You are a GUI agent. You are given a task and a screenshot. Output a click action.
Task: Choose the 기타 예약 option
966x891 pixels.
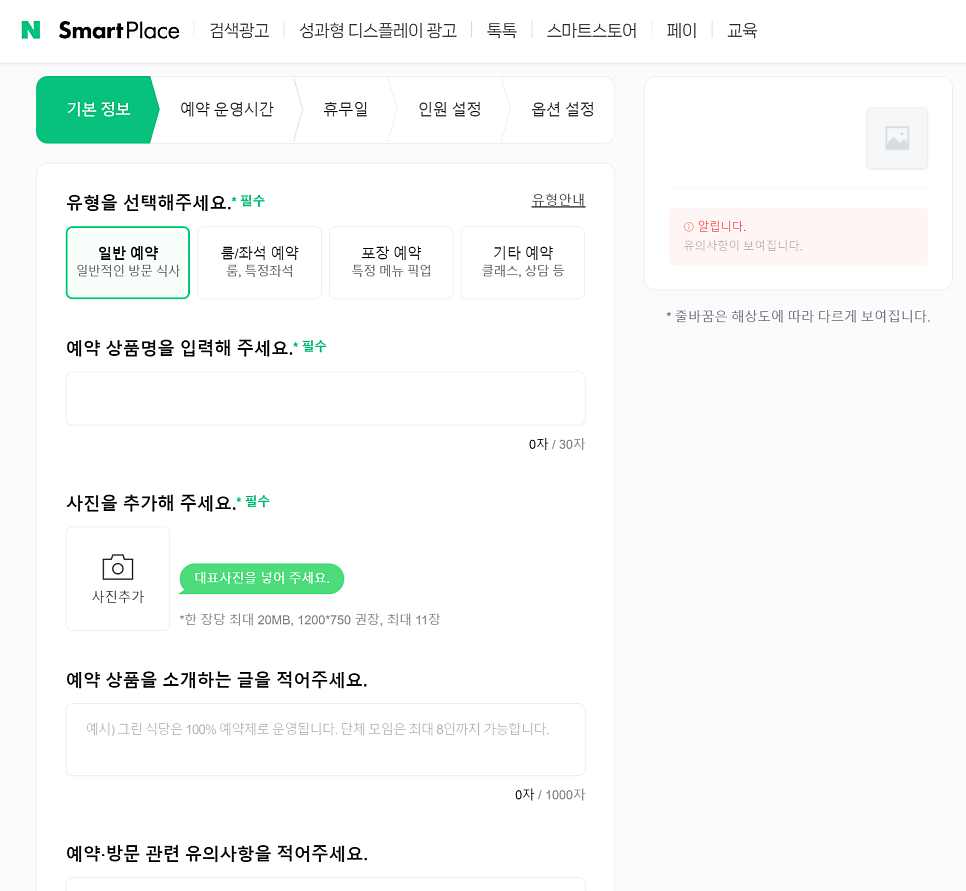point(522,262)
